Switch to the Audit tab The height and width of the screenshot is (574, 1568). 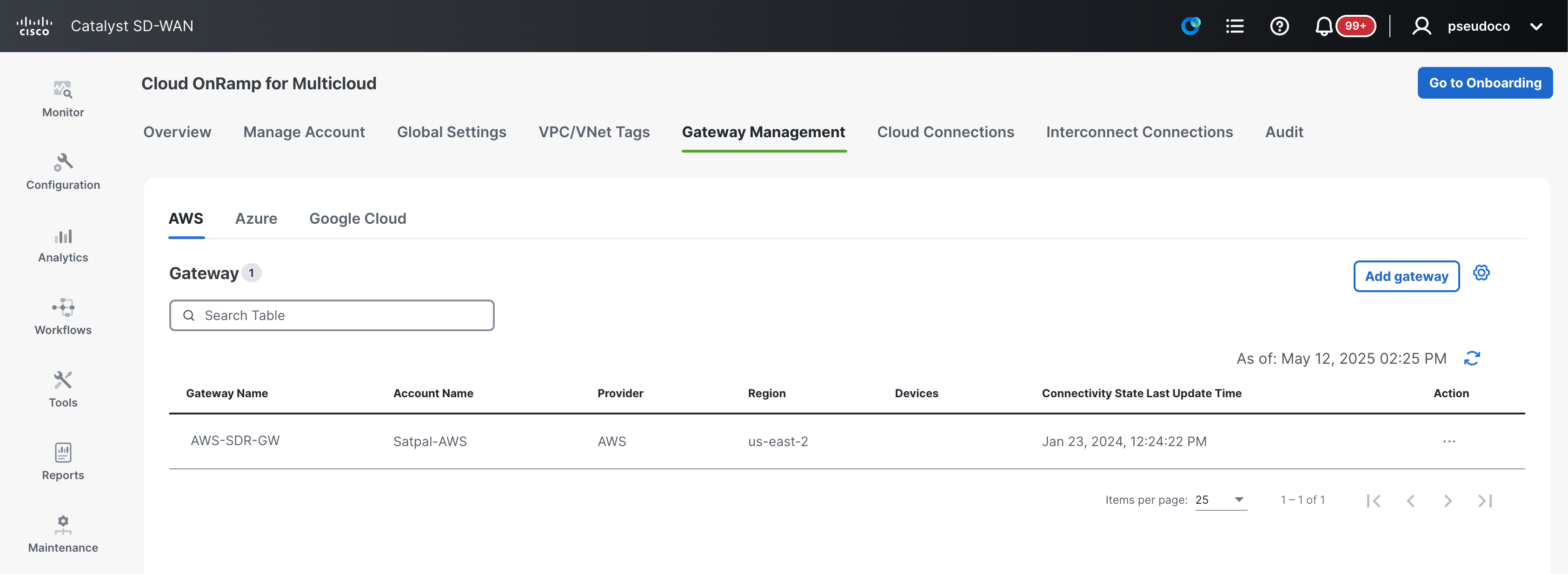[1284, 132]
